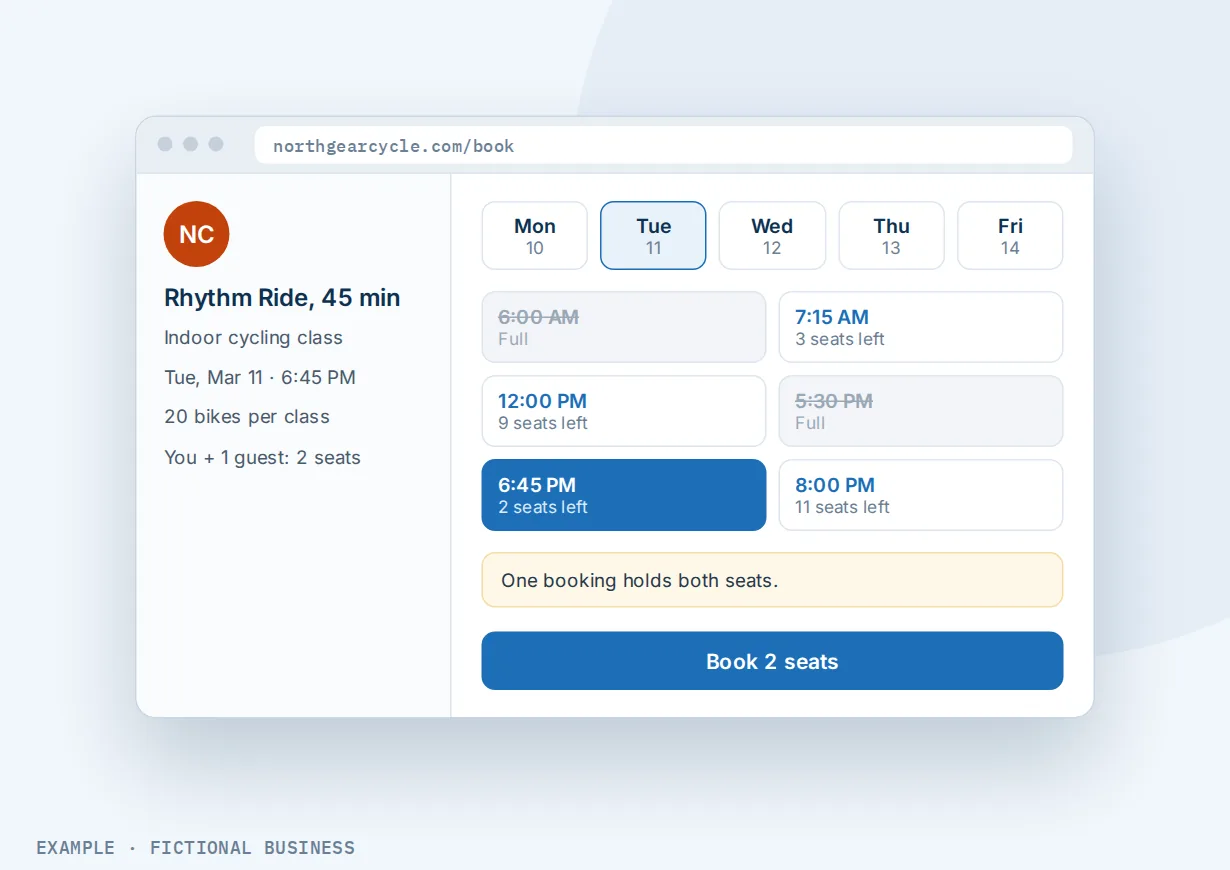Switch to Wed 12
This screenshot has height=870, width=1230.
point(772,236)
